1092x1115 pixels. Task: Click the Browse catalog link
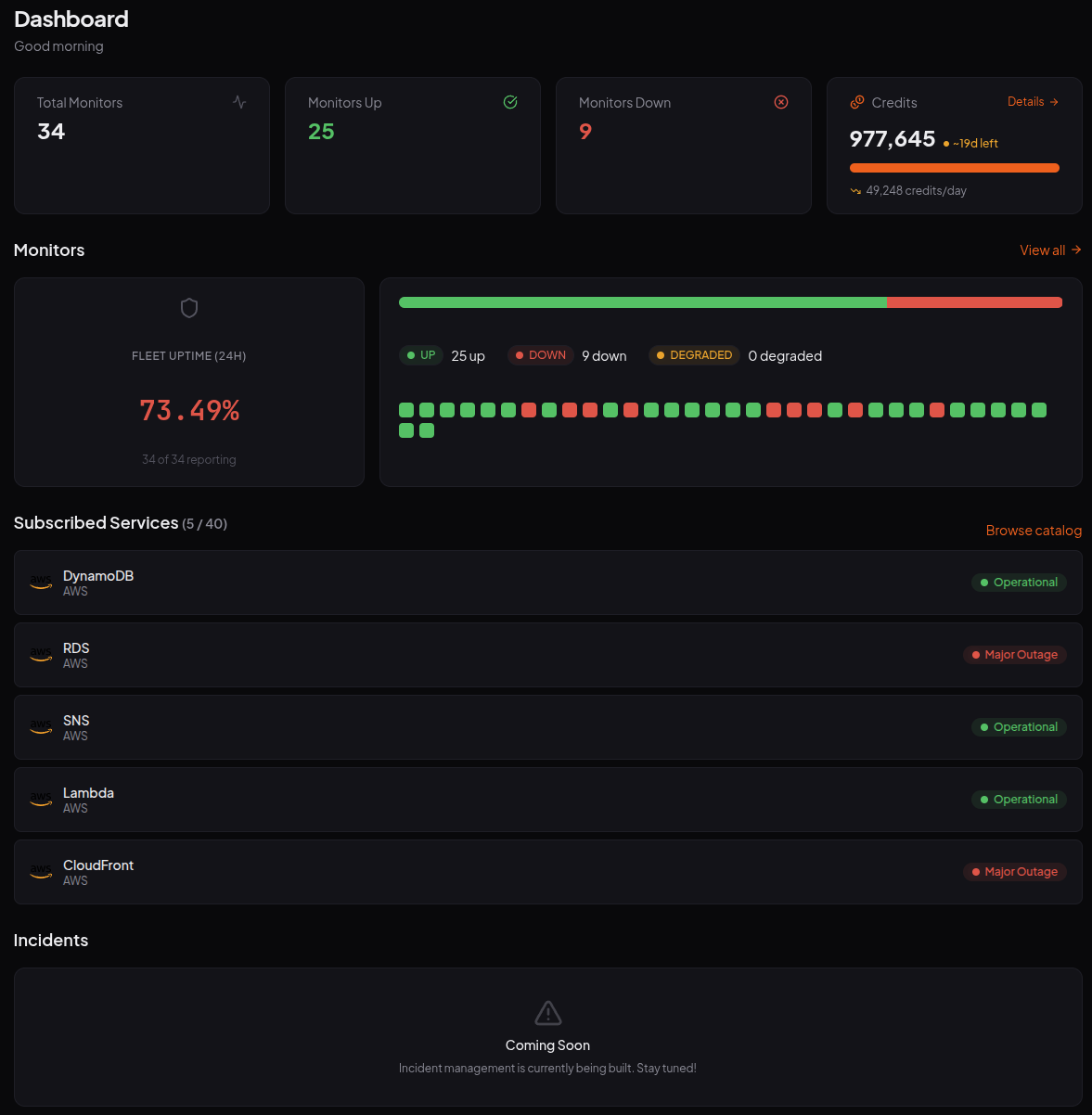coord(1034,530)
